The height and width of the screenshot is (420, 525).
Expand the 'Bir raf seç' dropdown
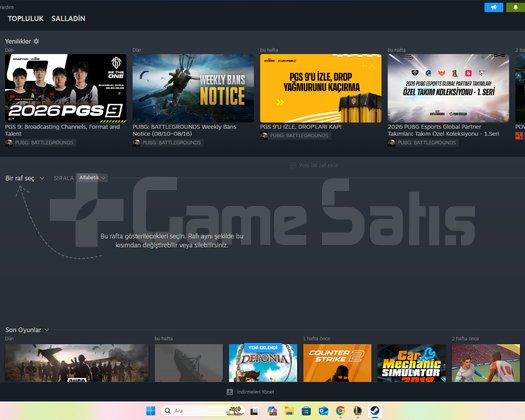[x=24, y=178]
